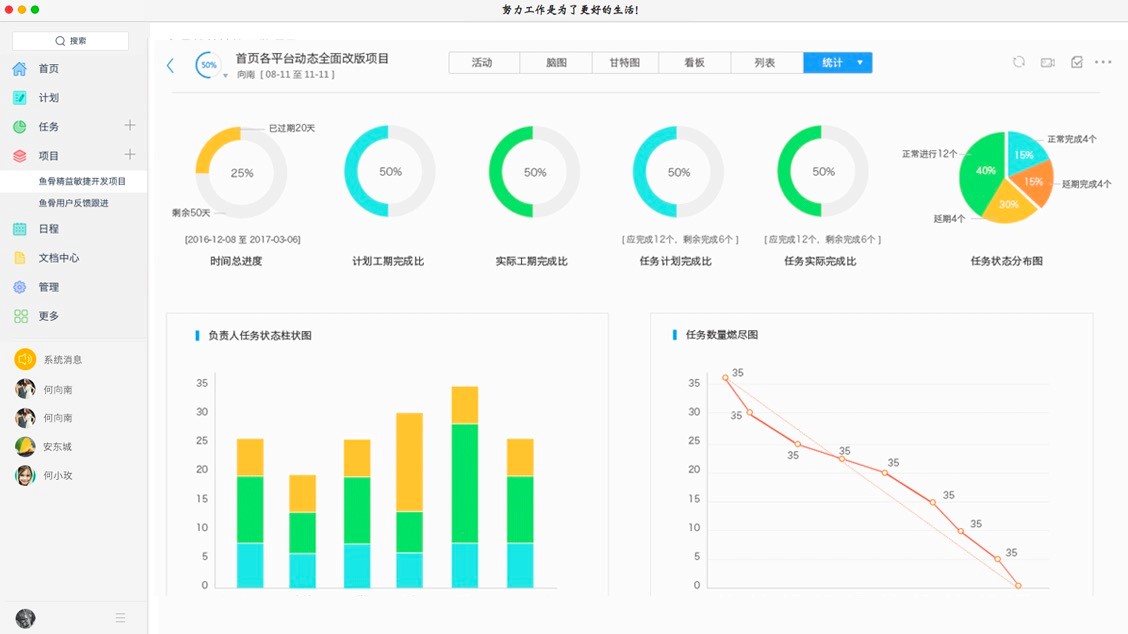Switch to the 活动 tab

[x=482, y=63]
